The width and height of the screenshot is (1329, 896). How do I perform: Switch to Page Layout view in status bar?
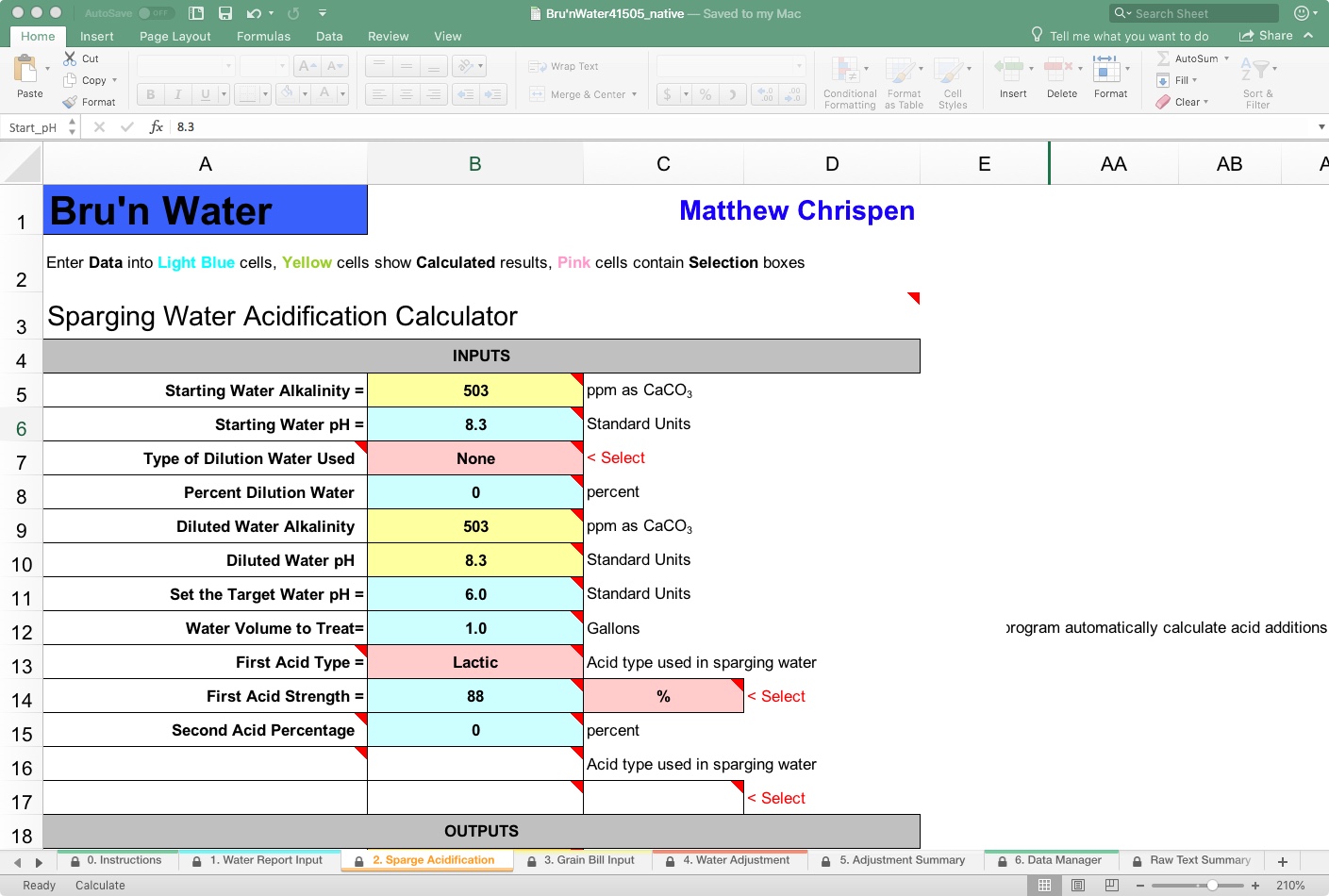pos(1078,885)
